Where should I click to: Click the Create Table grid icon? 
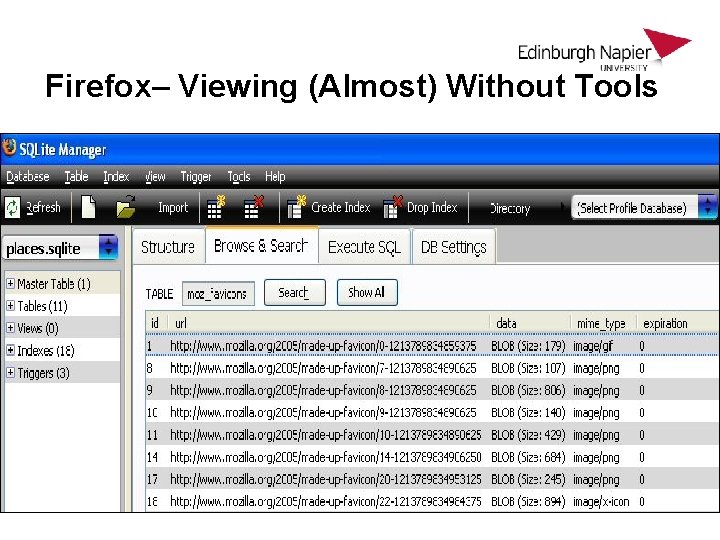216,207
